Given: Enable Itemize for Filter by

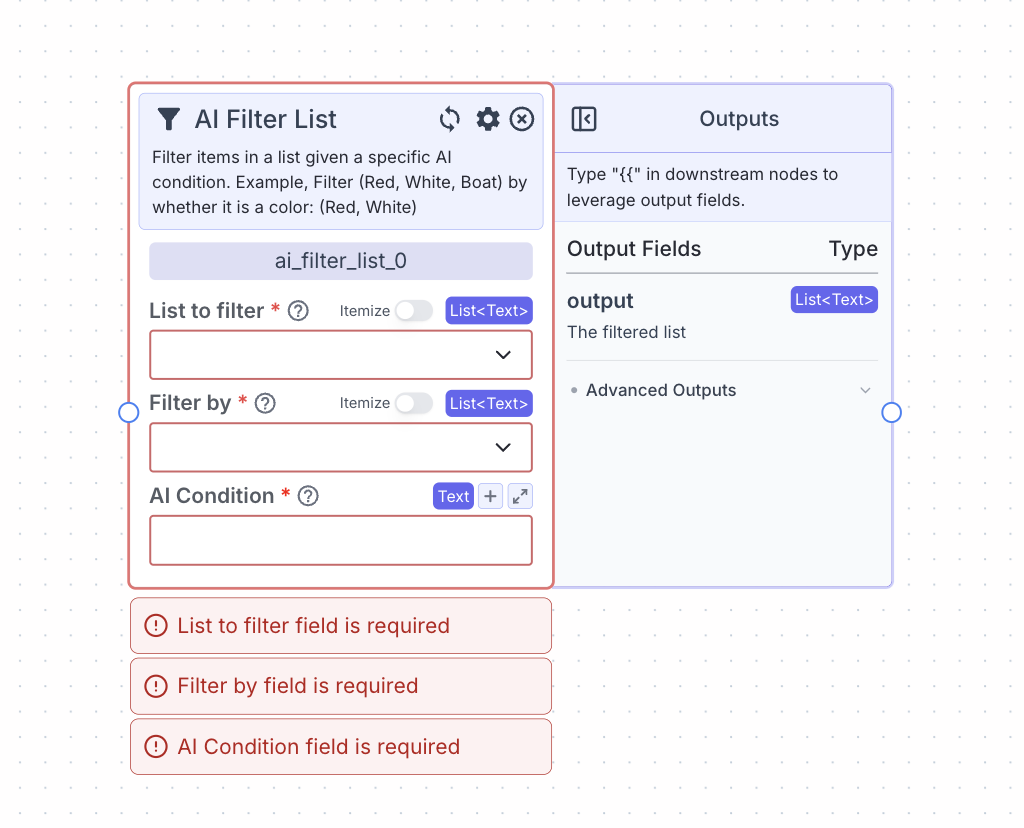Looking at the screenshot, I should 414,403.
